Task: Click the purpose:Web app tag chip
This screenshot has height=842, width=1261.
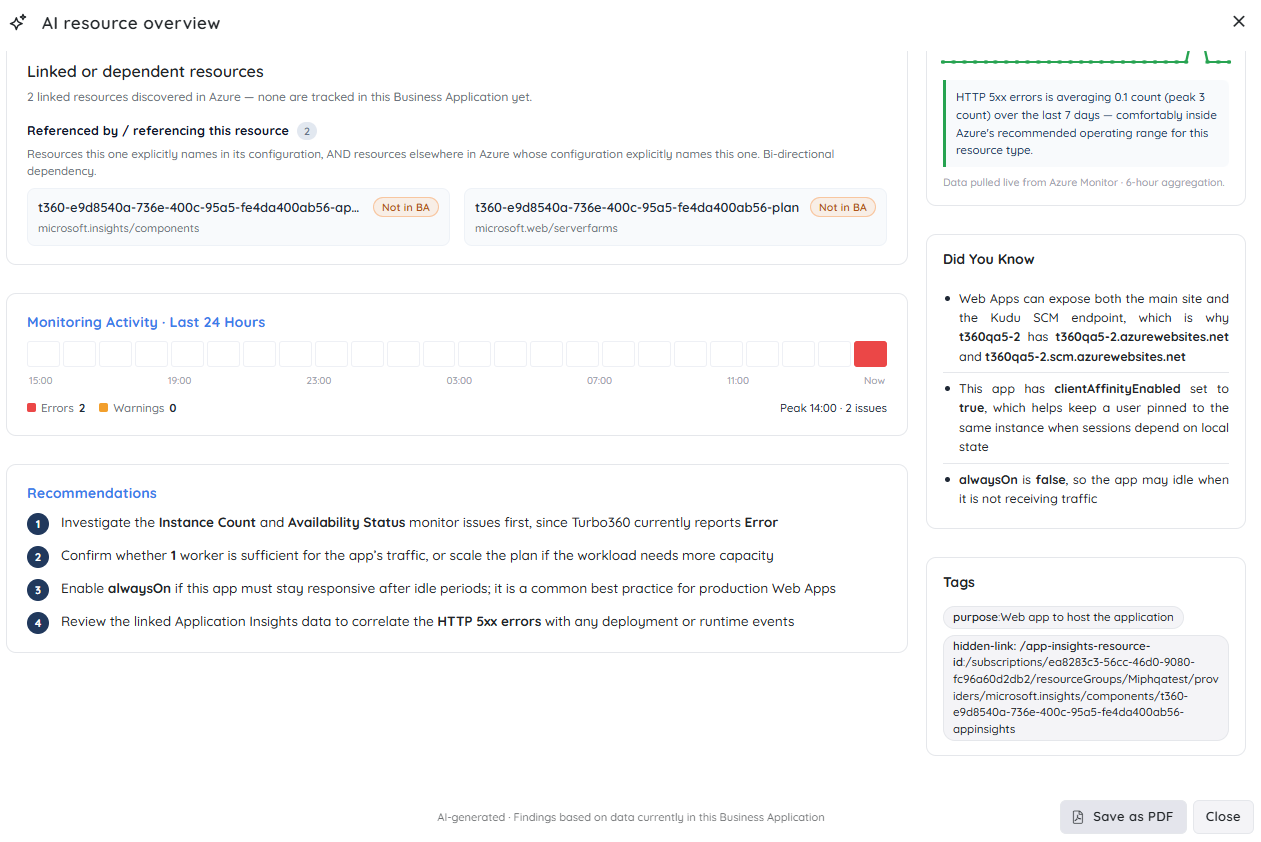Action: pos(1063,617)
